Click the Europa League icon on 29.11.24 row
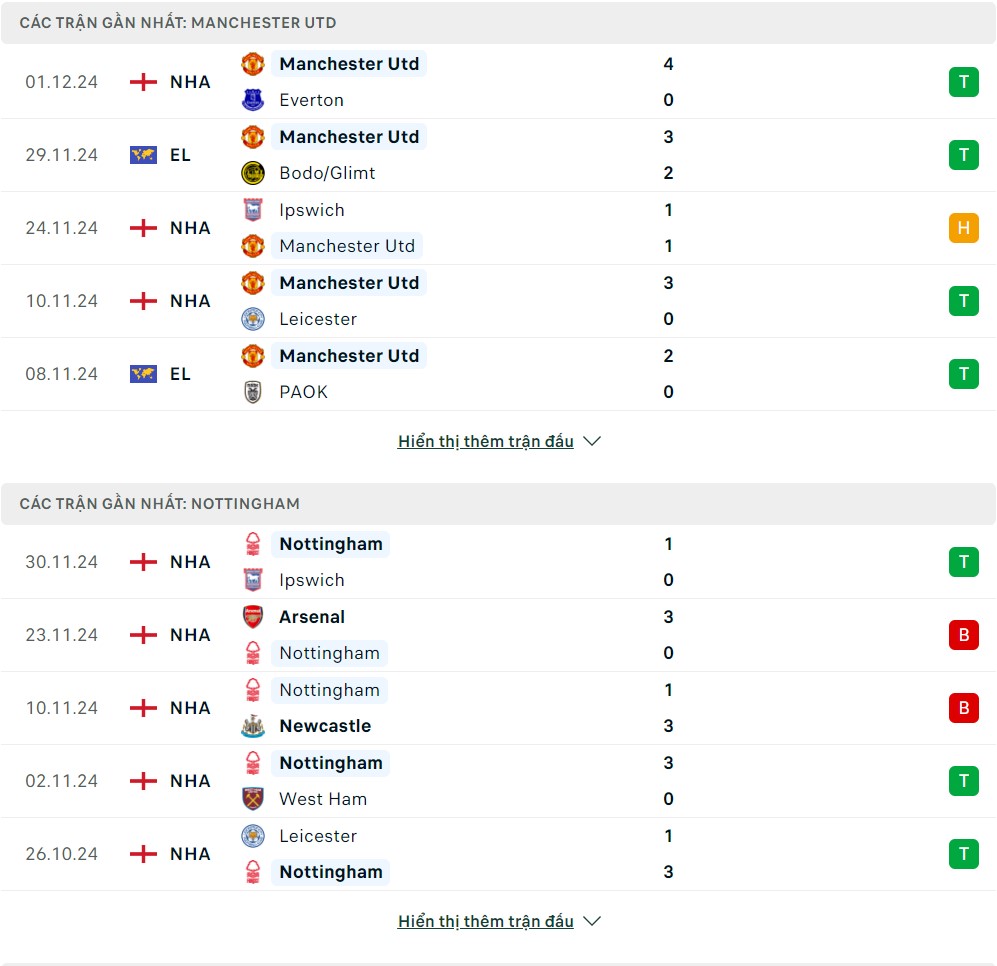 point(143,155)
